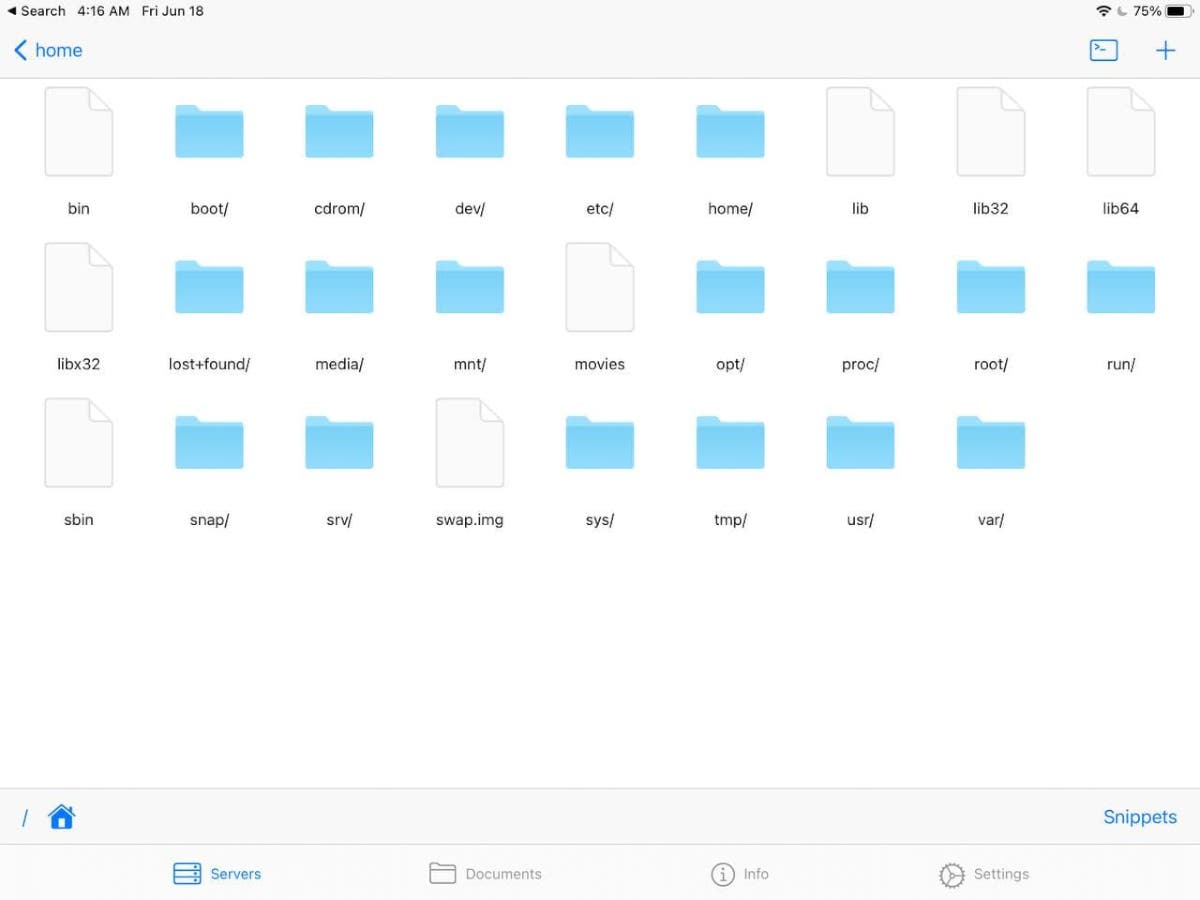Open the mnt/ folder icon
This screenshot has height=900, width=1200.
(x=470, y=287)
